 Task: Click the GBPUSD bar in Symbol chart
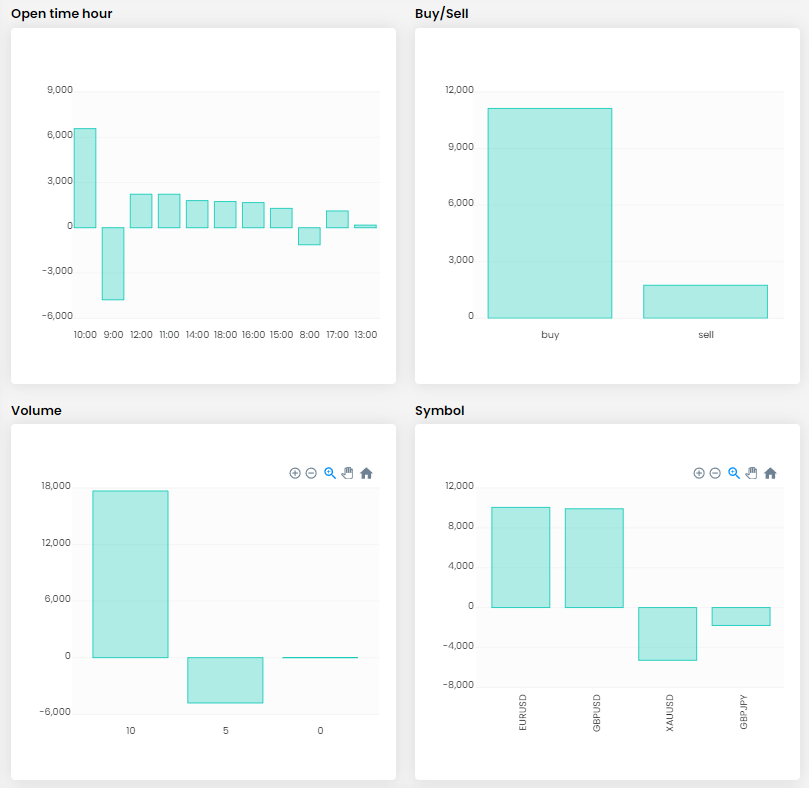(x=594, y=558)
